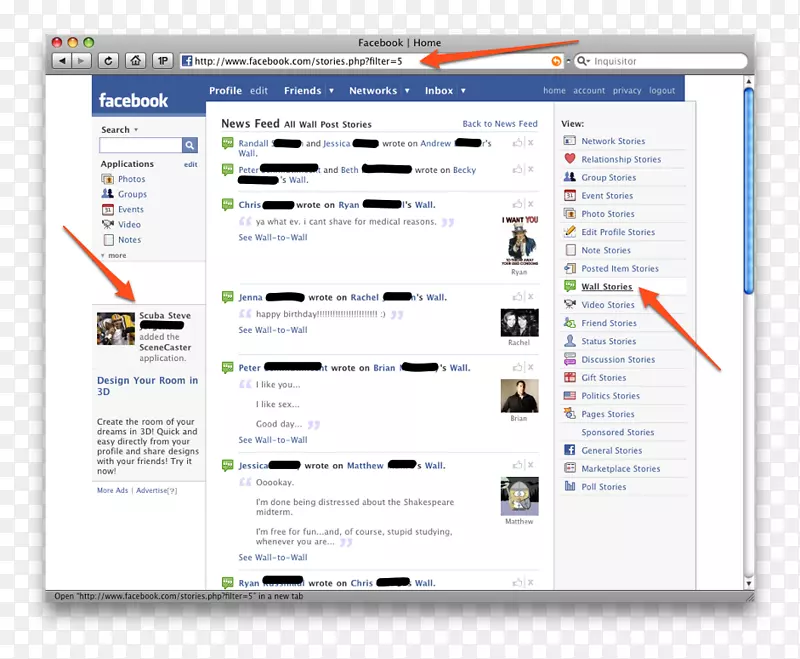The width and height of the screenshot is (800, 659).
Task: Open Profile in top navigation
Action: coord(226,90)
